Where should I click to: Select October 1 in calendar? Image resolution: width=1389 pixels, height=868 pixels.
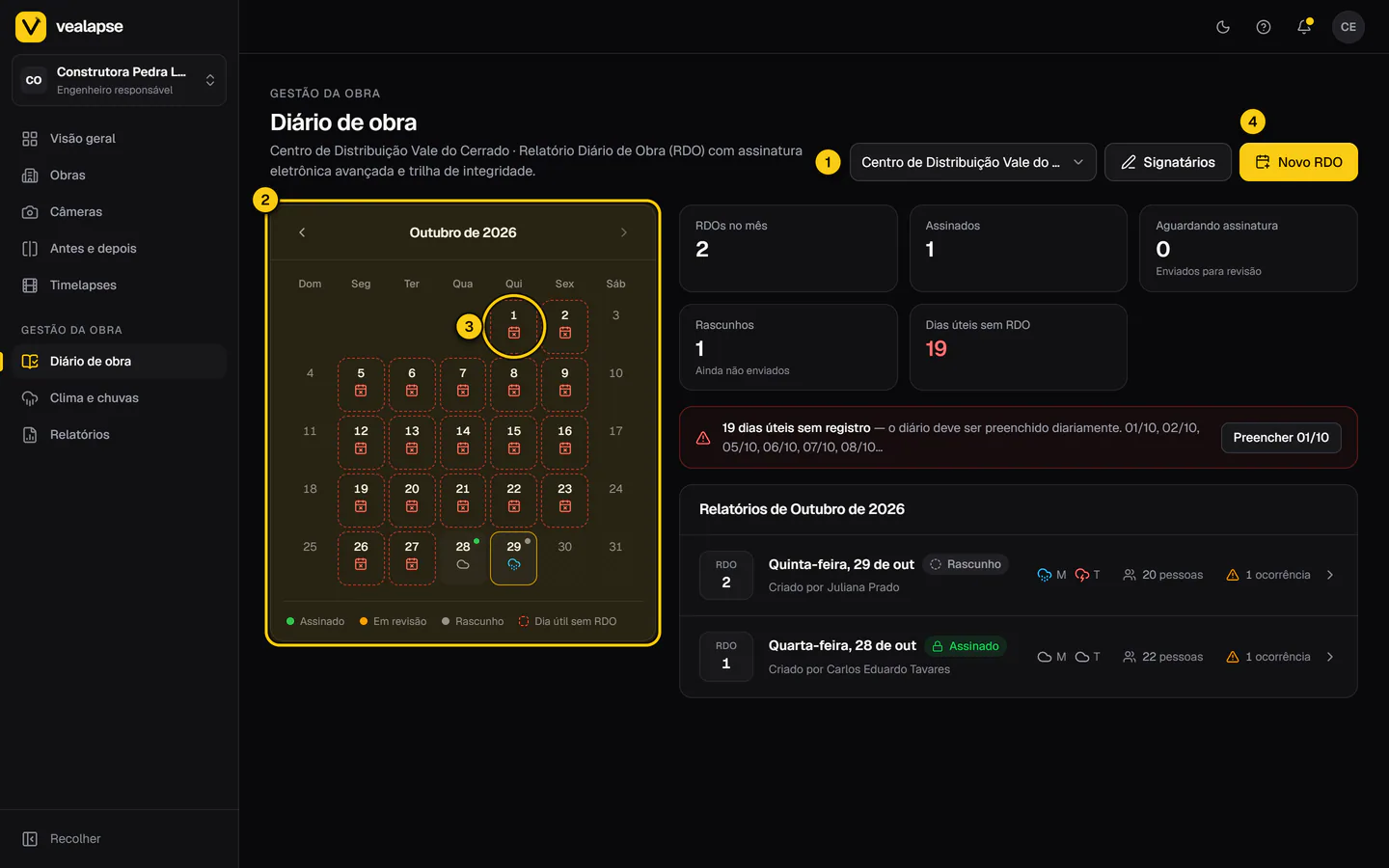point(514,326)
